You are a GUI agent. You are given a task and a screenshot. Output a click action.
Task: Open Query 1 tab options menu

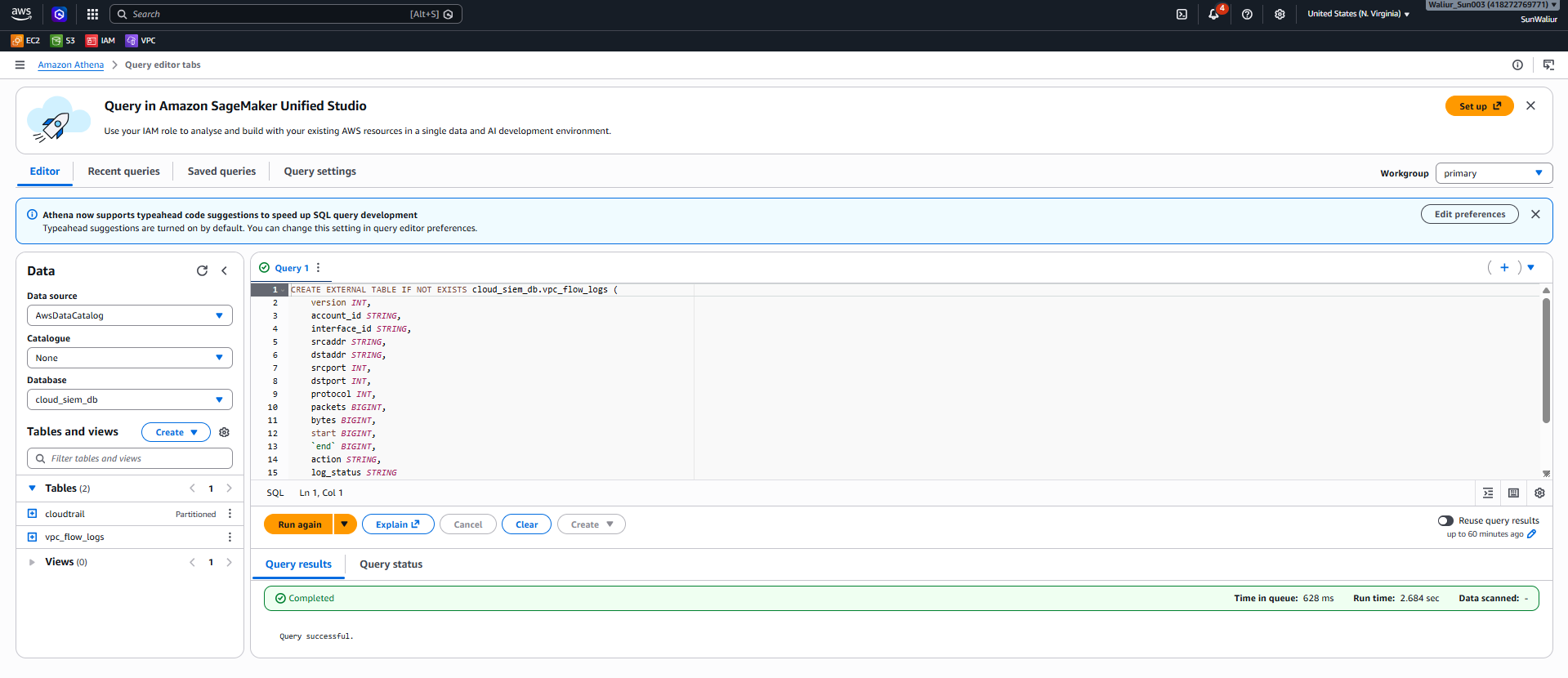tap(318, 268)
